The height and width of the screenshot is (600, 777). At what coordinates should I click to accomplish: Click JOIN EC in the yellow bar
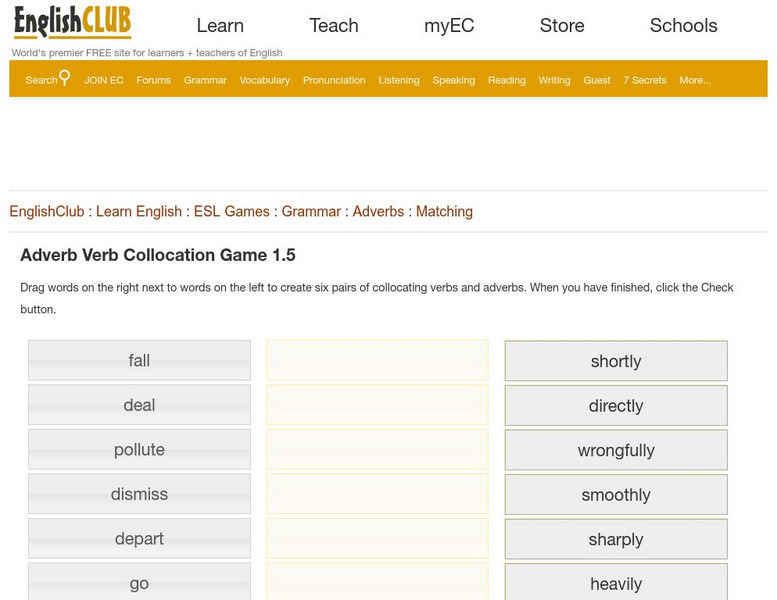click(x=104, y=80)
